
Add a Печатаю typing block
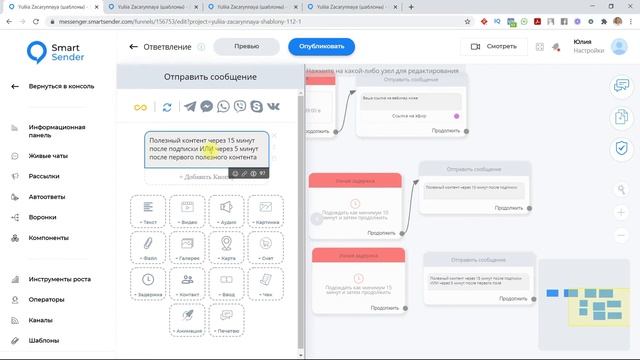click(x=227, y=320)
